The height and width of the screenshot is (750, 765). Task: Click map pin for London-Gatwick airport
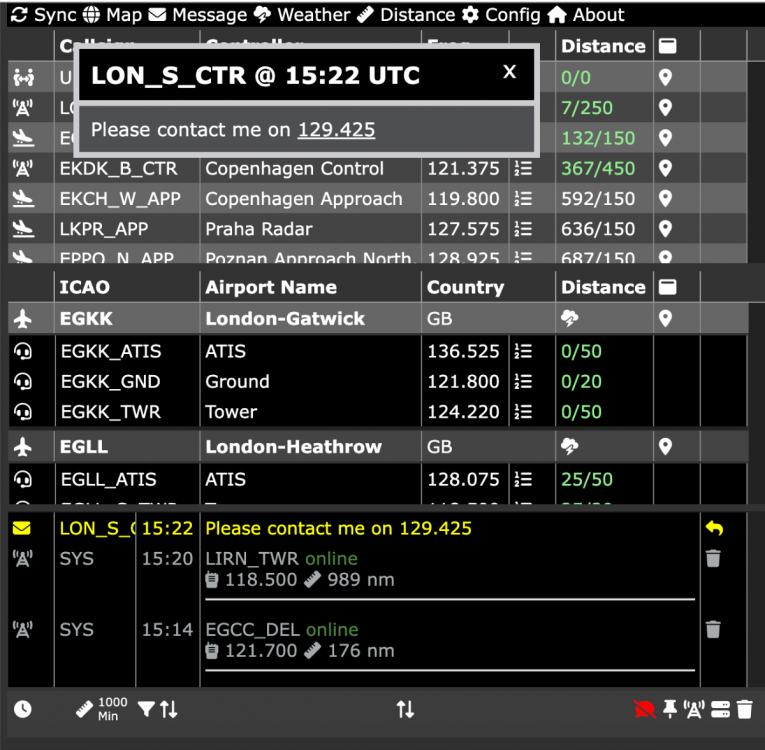[x=665, y=319]
